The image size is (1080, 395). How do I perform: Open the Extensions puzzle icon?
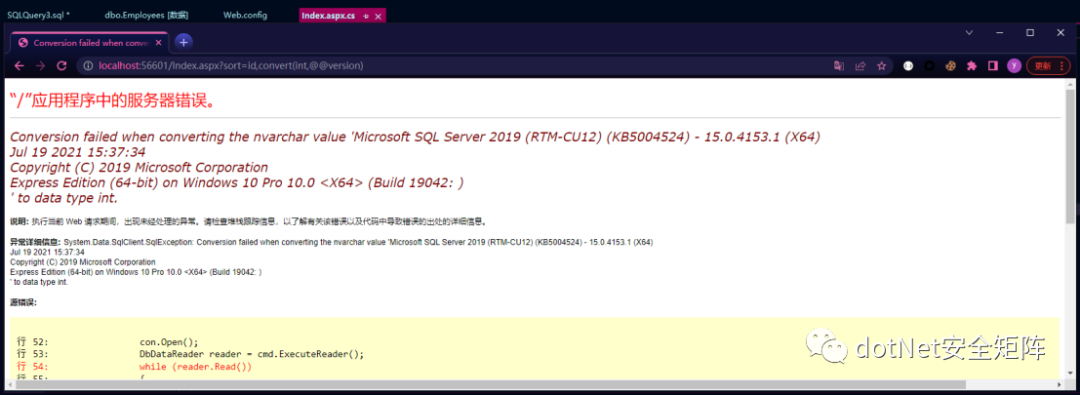tap(971, 66)
